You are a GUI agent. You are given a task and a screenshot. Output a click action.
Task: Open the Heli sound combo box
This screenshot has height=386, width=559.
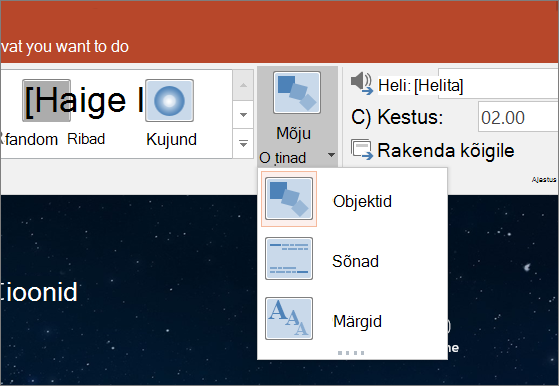pyautogui.click(x=498, y=84)
